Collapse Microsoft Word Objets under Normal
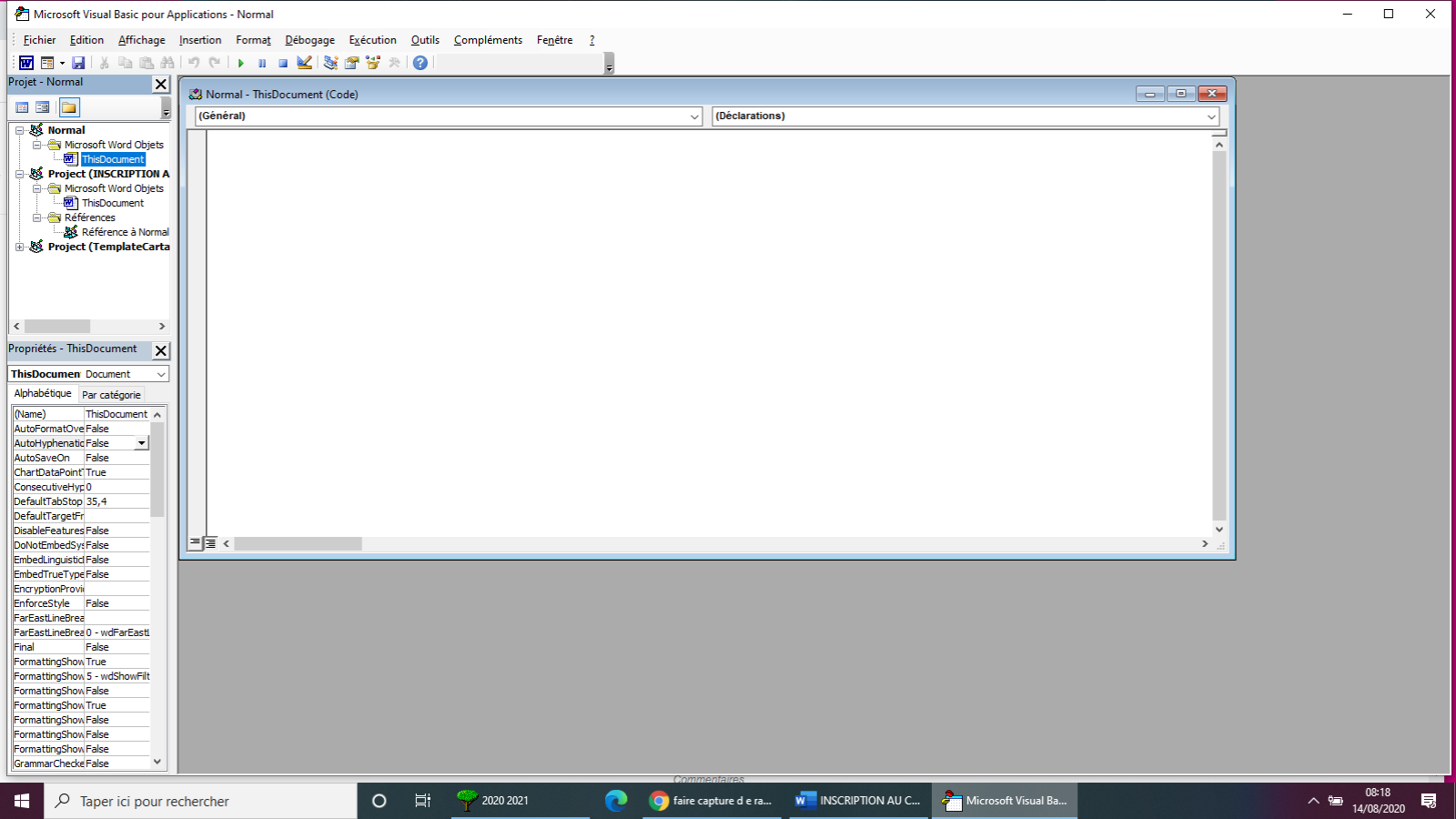The width and height of the screenshot is (1456, 819). (x=37, y=145)
